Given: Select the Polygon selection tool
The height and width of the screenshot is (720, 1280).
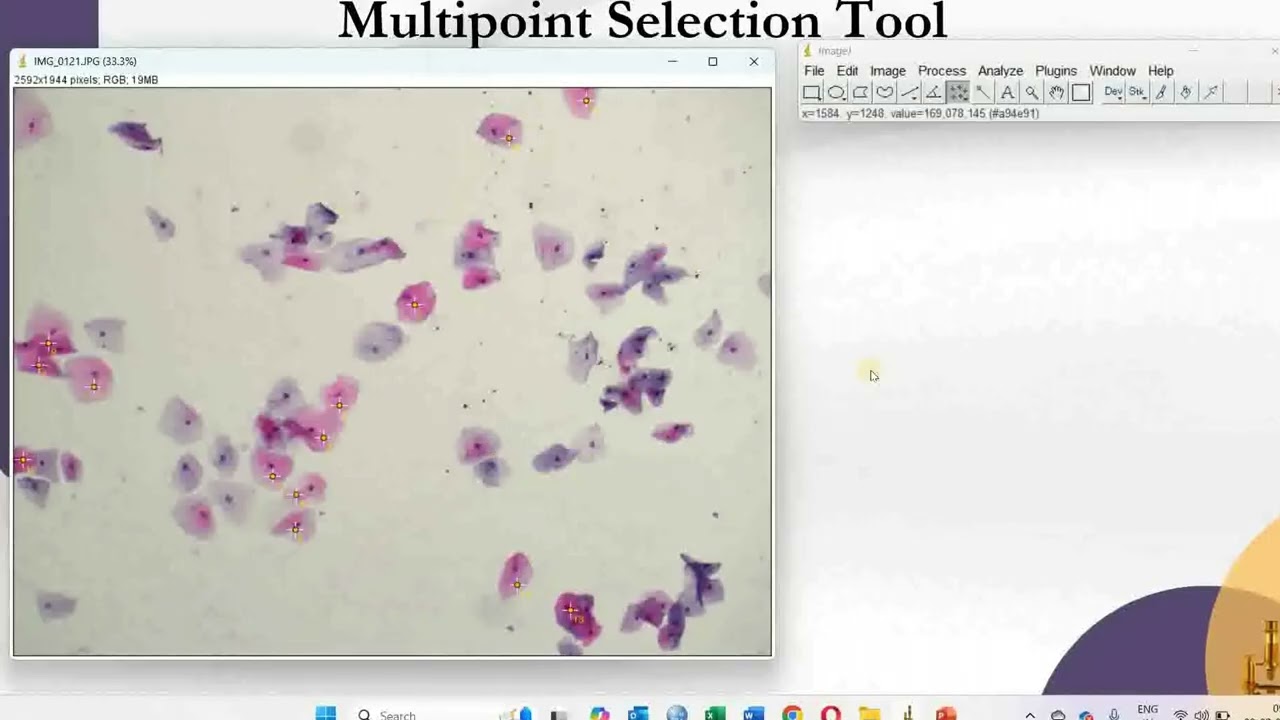Looking at the screenshot, I should point(860,93).
